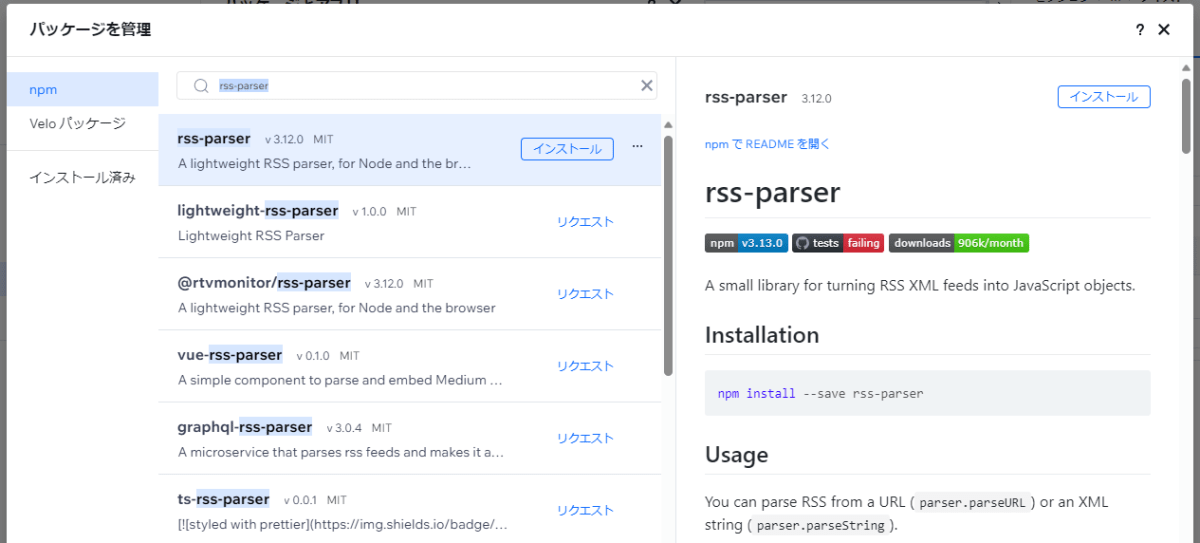Click the 'A small library for turning RSS' sentence
This screenshot has height=543, width=1200.
point(920,285)
